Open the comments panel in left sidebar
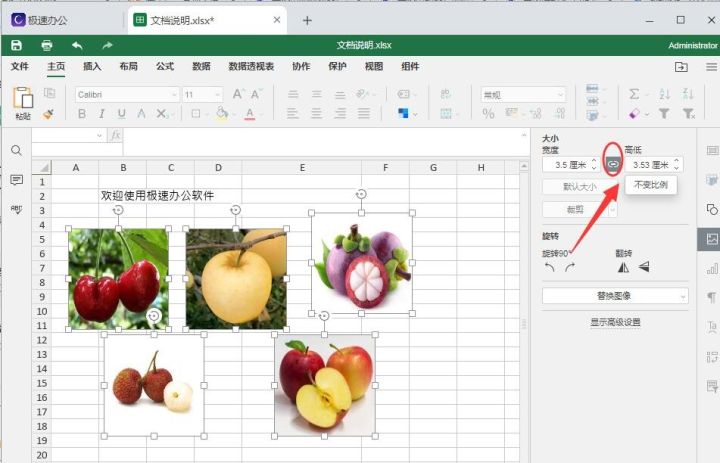 (16, 180)
